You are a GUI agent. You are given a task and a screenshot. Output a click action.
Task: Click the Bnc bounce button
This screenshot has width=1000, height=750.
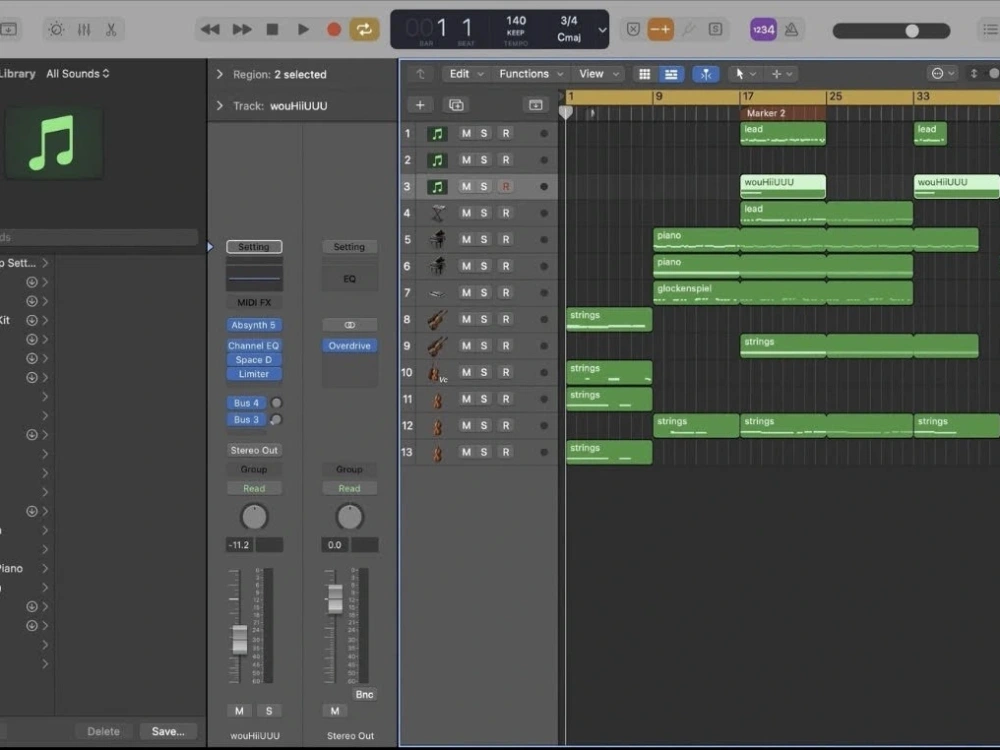364,695
